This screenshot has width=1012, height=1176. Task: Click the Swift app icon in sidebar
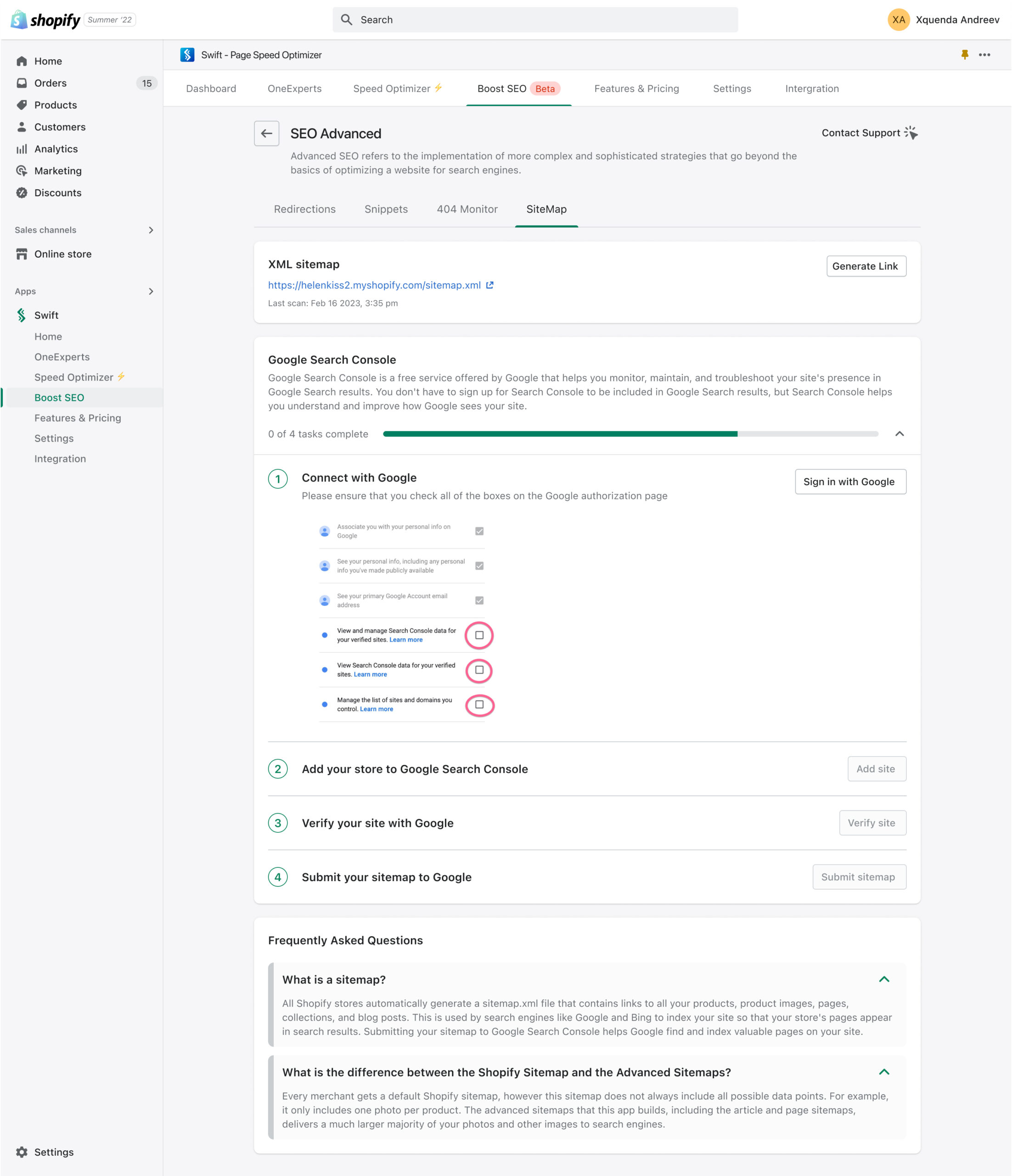[23, 315]
